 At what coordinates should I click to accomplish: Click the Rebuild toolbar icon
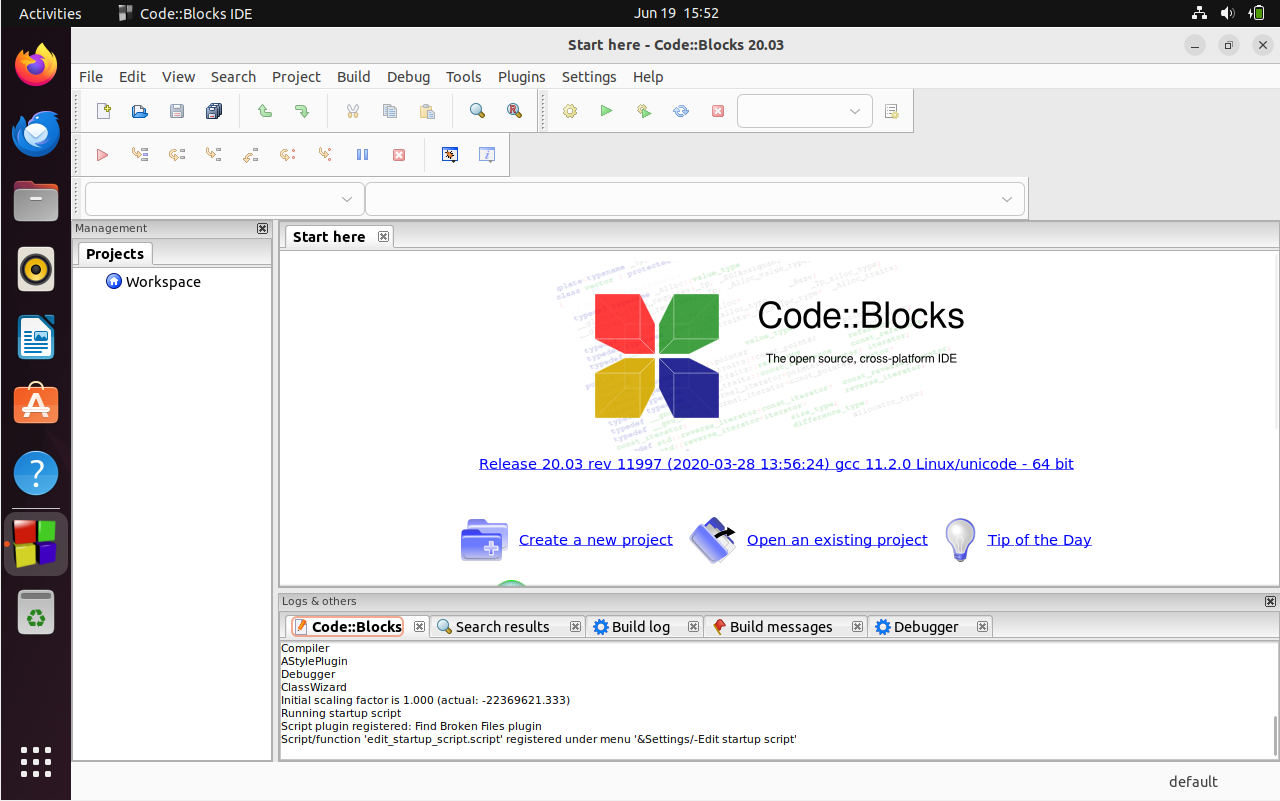(681, 111)
